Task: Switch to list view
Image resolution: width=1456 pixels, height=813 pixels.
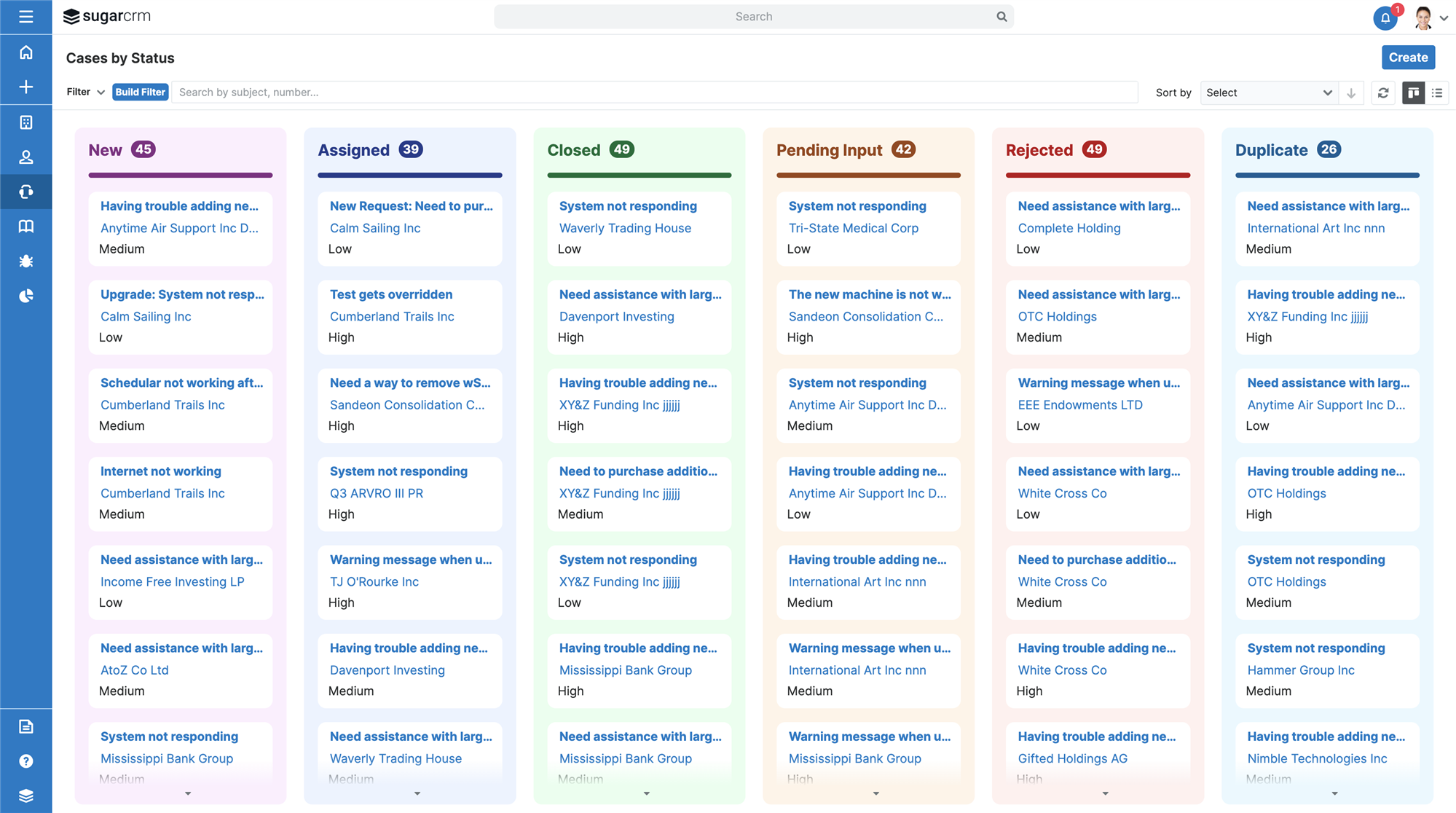Action: 1437,93
